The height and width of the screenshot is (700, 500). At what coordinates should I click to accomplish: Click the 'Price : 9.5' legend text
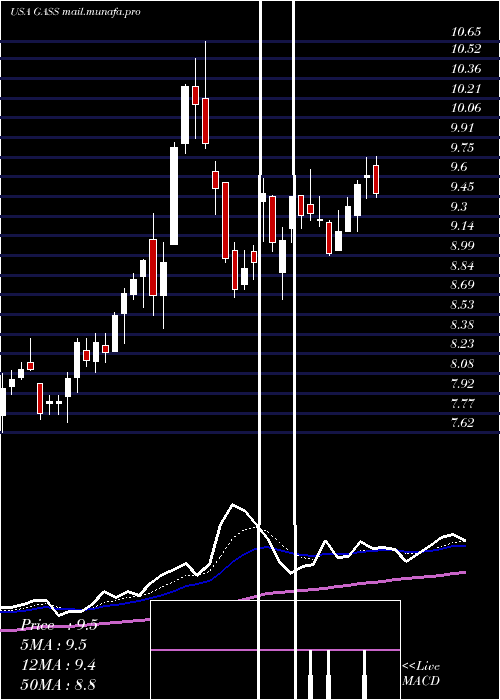point(59,625)
